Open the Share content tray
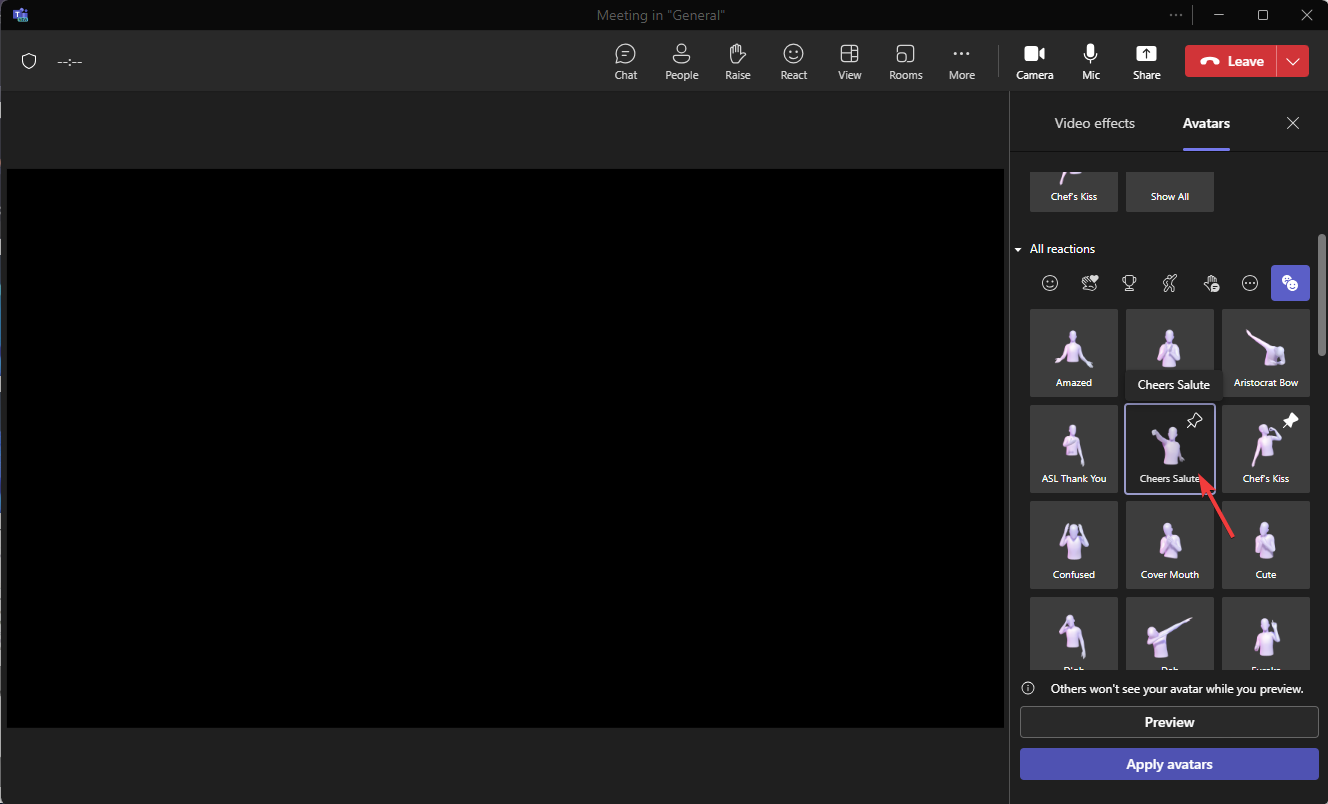 pyautogui.click(x=1147, y=61)
